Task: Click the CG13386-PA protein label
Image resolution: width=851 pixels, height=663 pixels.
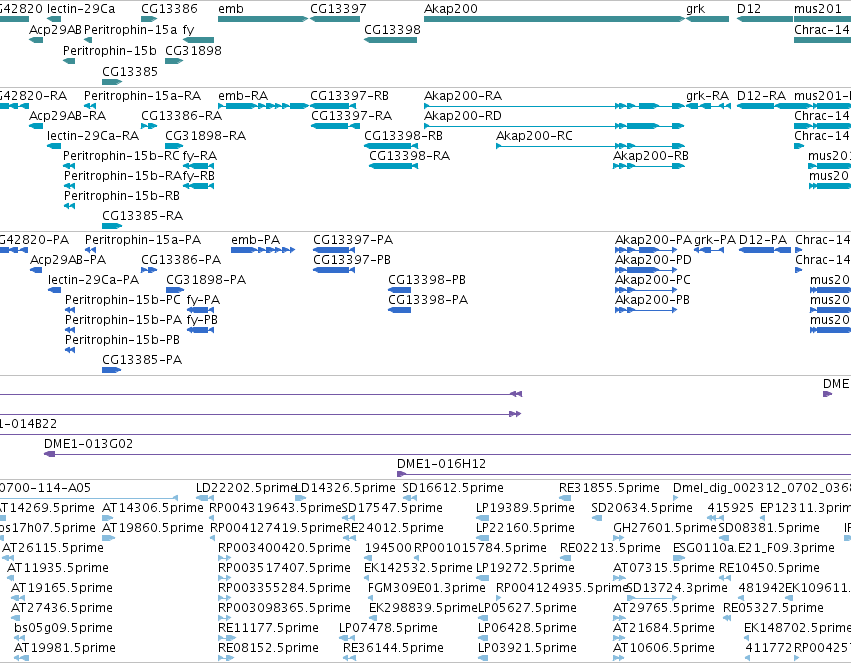Action: click(x=181, y=260)
